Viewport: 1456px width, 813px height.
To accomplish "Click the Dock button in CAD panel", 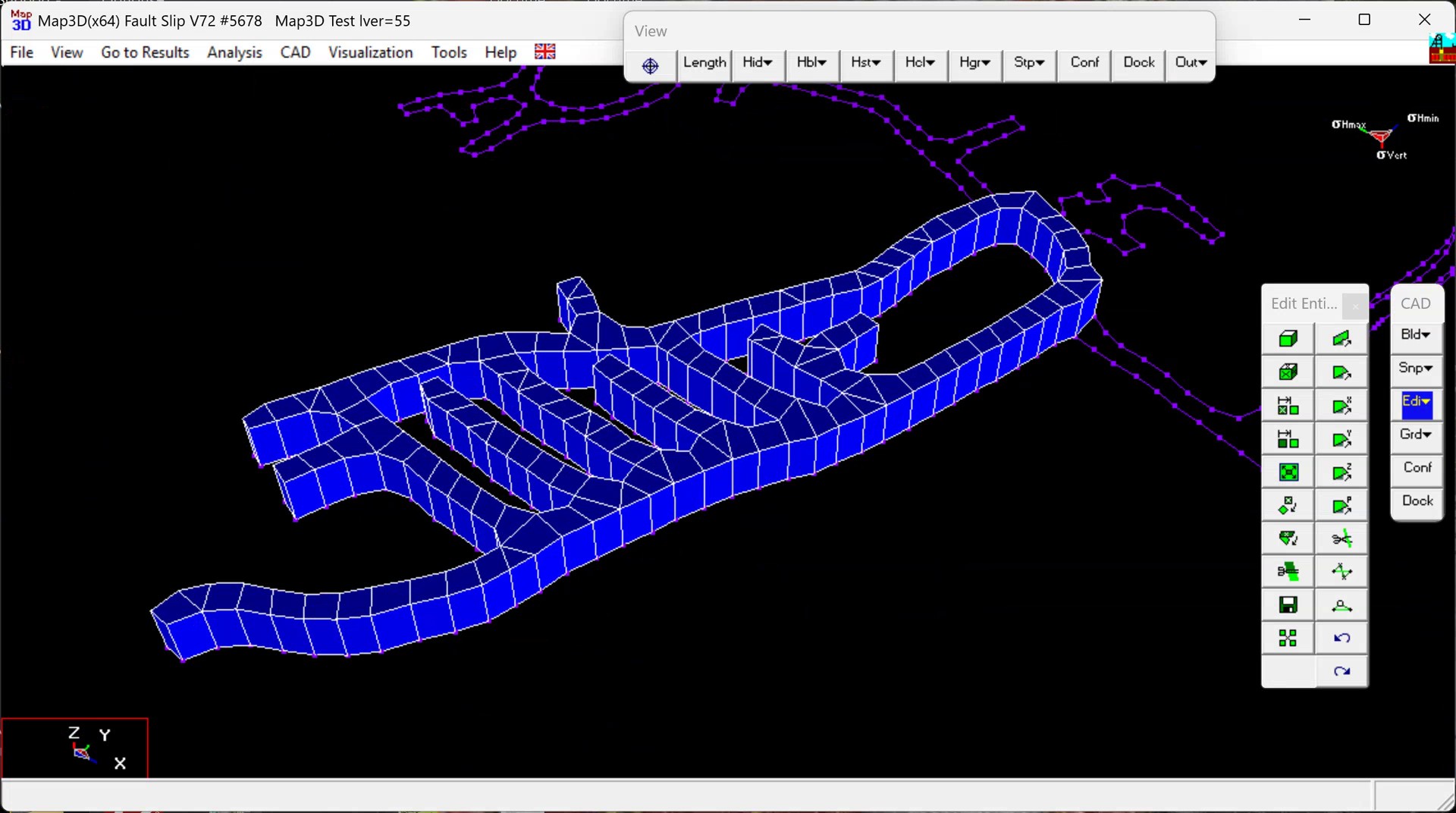I will click(1417, 501).
